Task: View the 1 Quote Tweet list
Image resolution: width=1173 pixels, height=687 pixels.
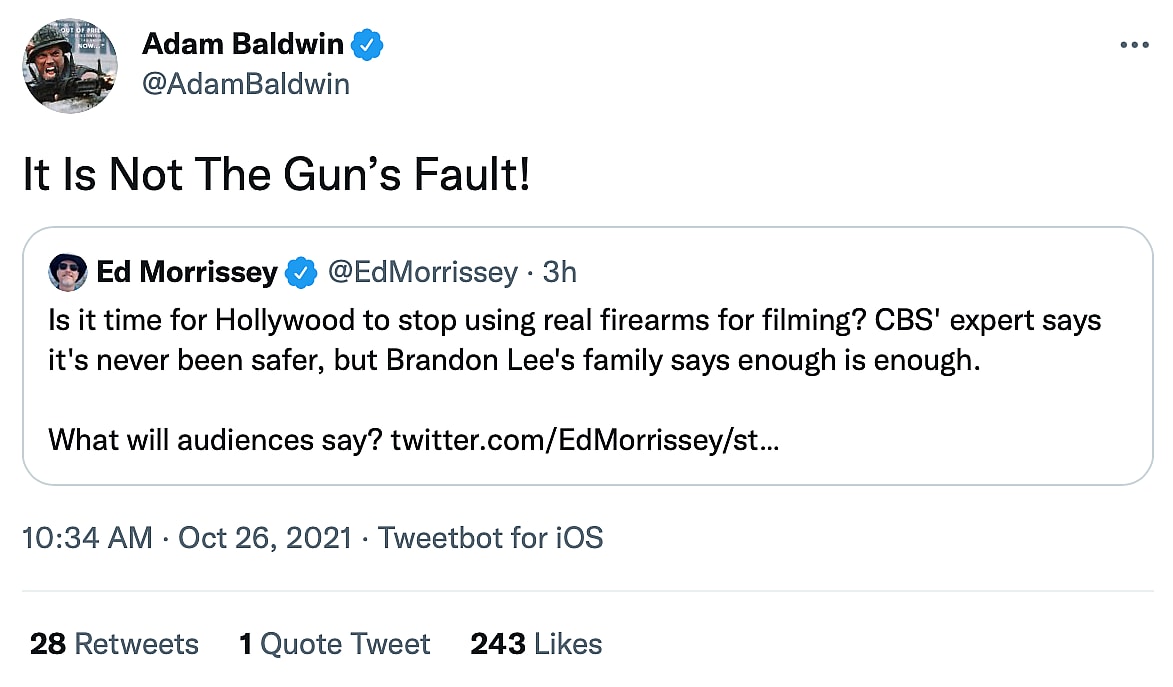Action: (x=334, y=644)
